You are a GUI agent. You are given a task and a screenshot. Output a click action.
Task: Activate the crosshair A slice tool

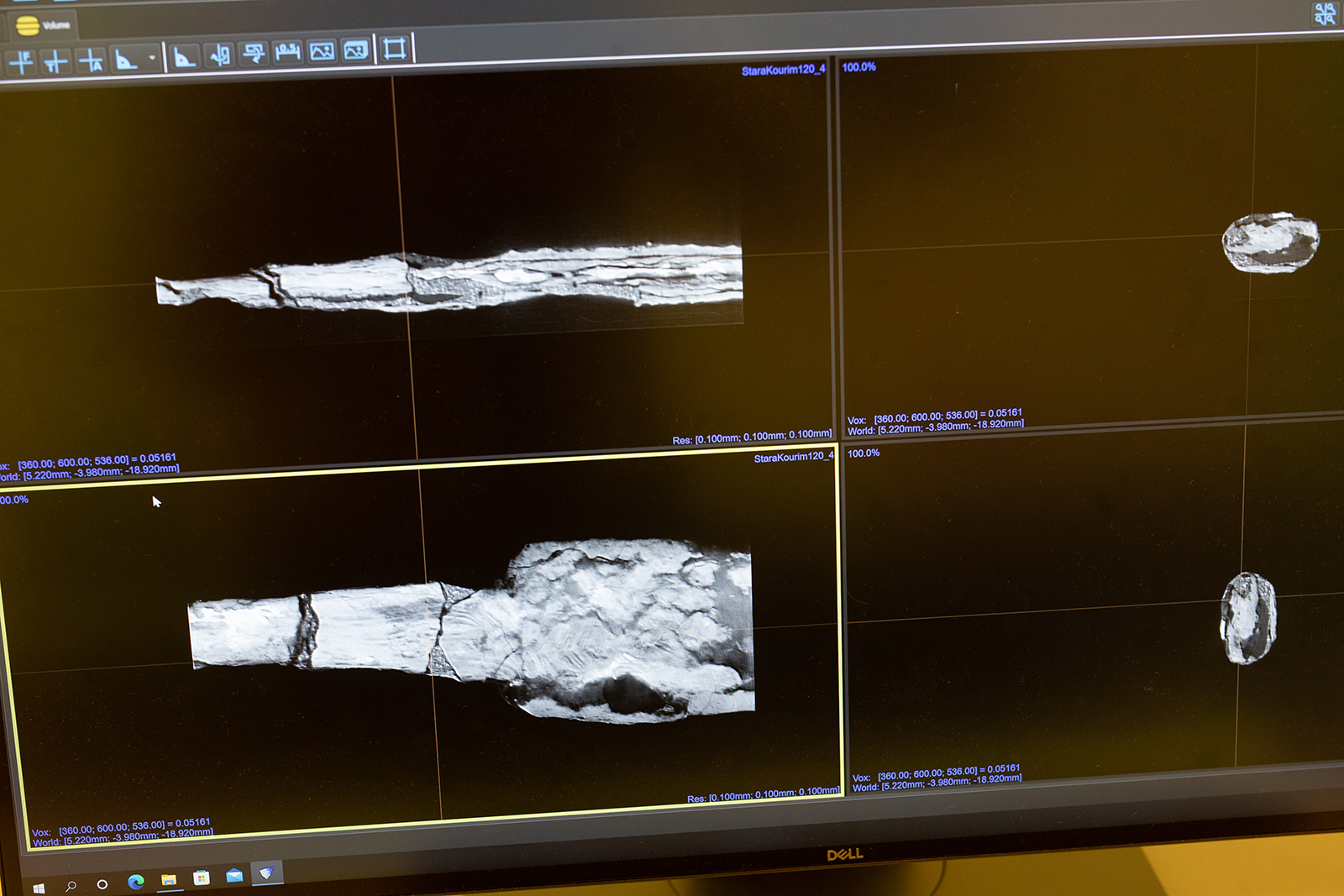tap(91, 60)
